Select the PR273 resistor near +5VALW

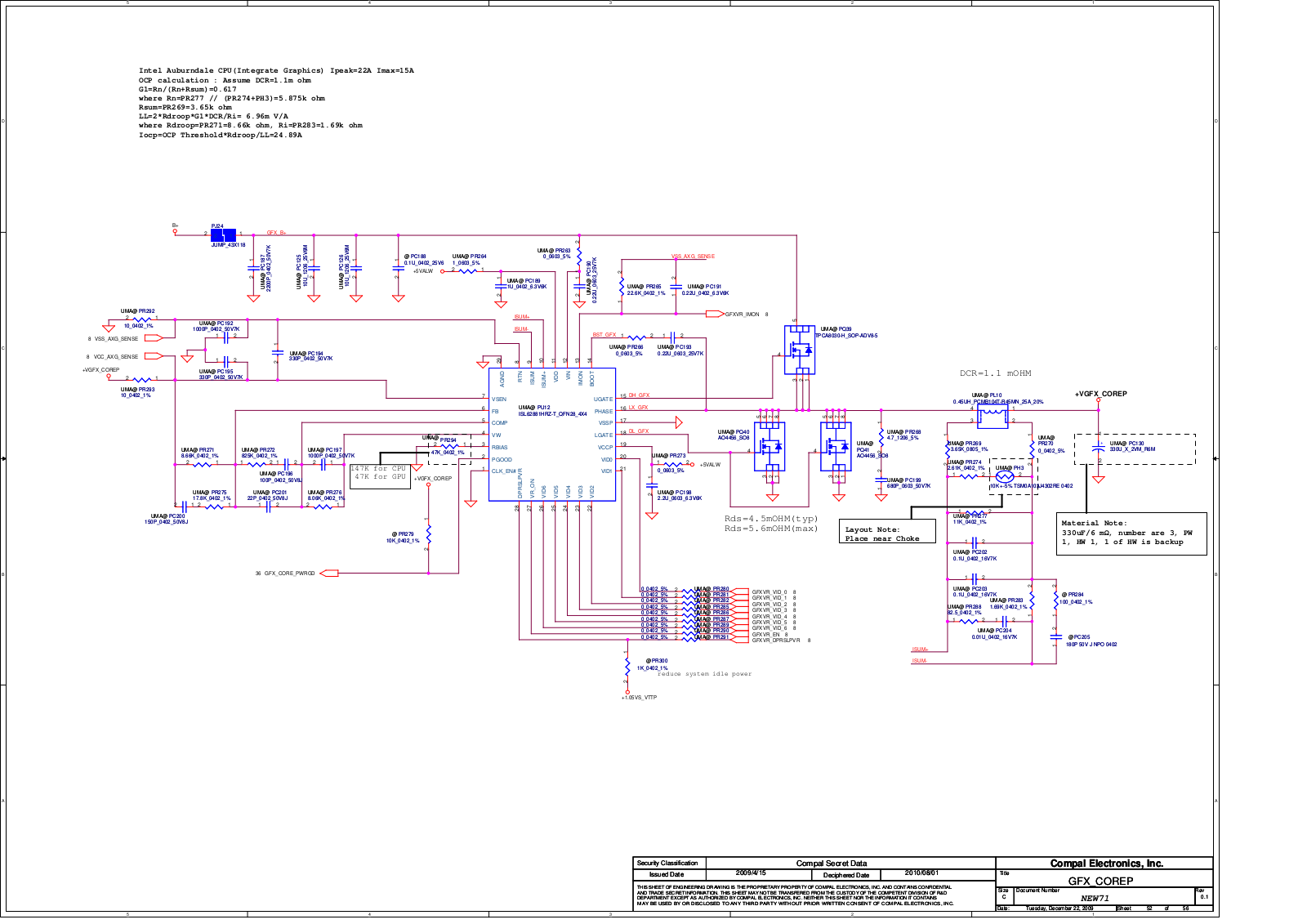pyautogui.click(x=672, y=464)
